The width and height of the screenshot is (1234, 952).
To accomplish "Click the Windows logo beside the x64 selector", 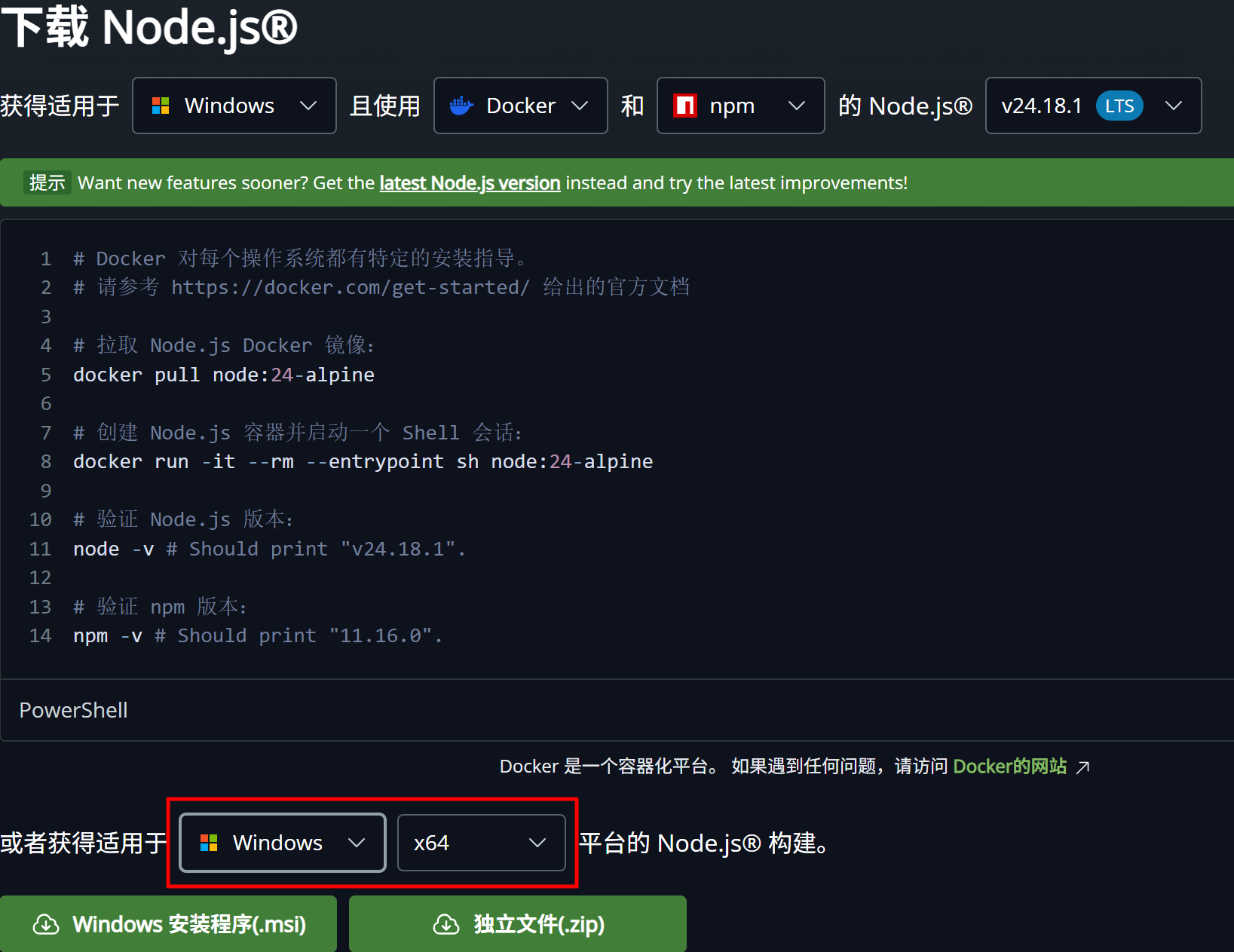I will click(209, 843).
